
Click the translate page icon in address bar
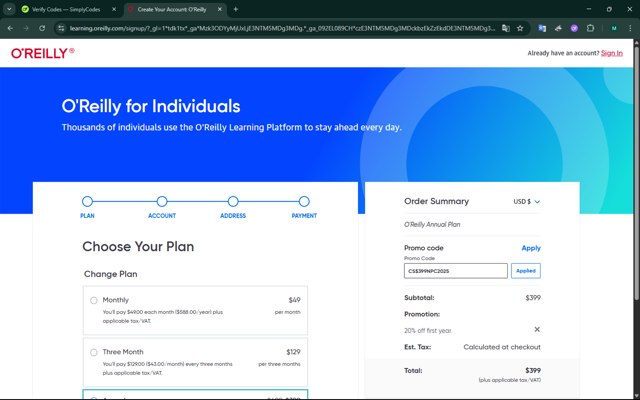506,28
